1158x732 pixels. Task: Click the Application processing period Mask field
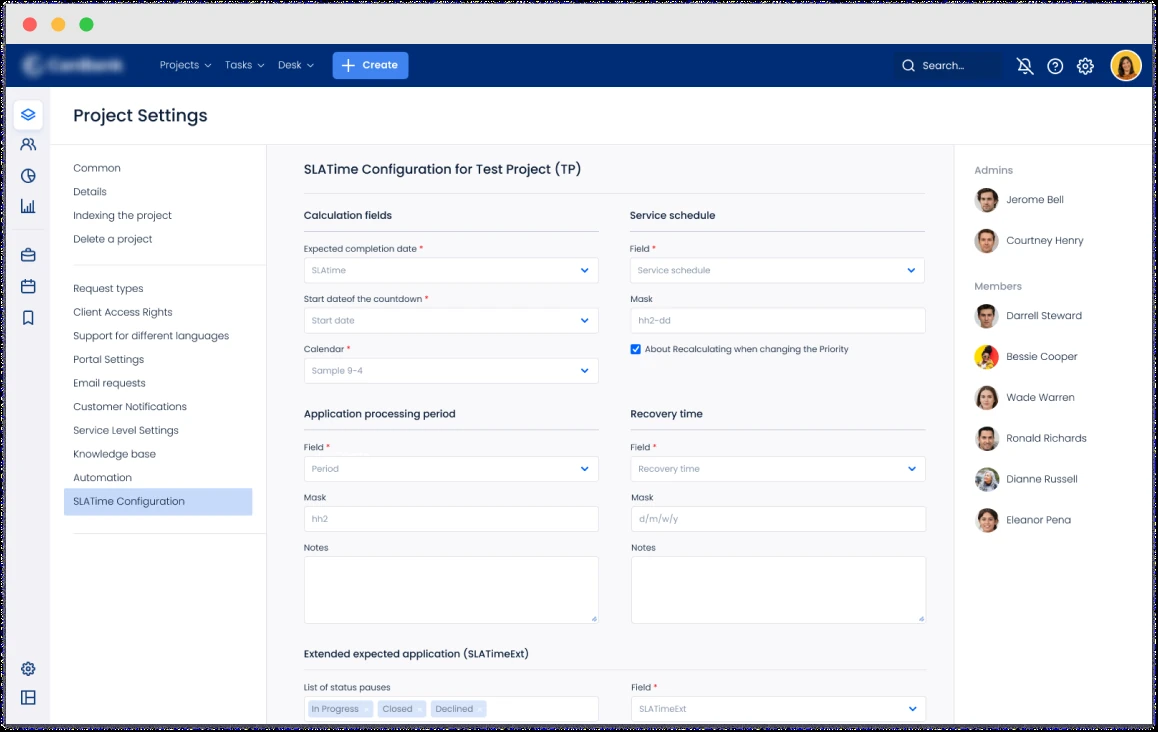coord(450,519)
